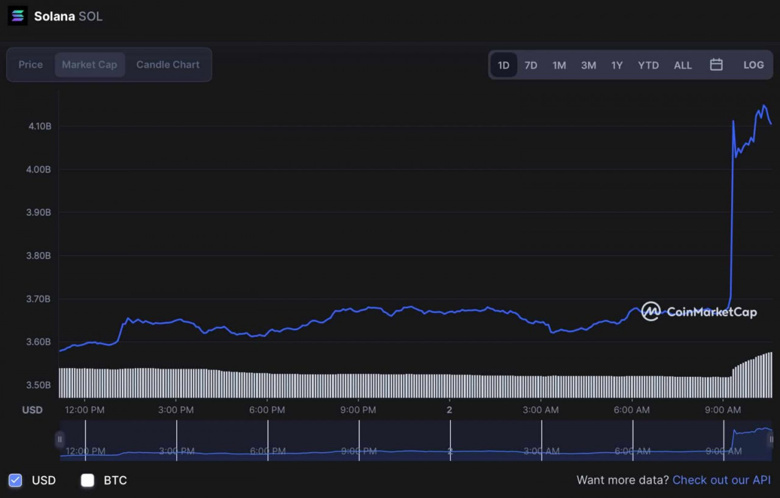
Task: Open the Check out our API link
Action: coord(721,481)
